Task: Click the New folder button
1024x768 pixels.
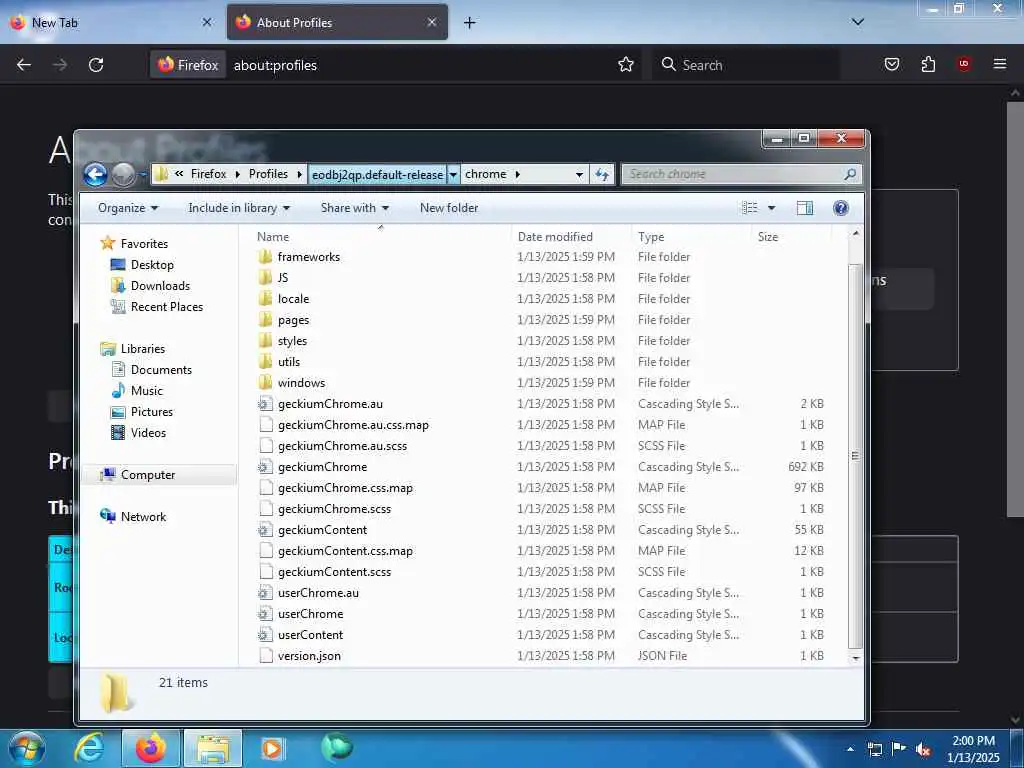Action: [x=449, y=208]
